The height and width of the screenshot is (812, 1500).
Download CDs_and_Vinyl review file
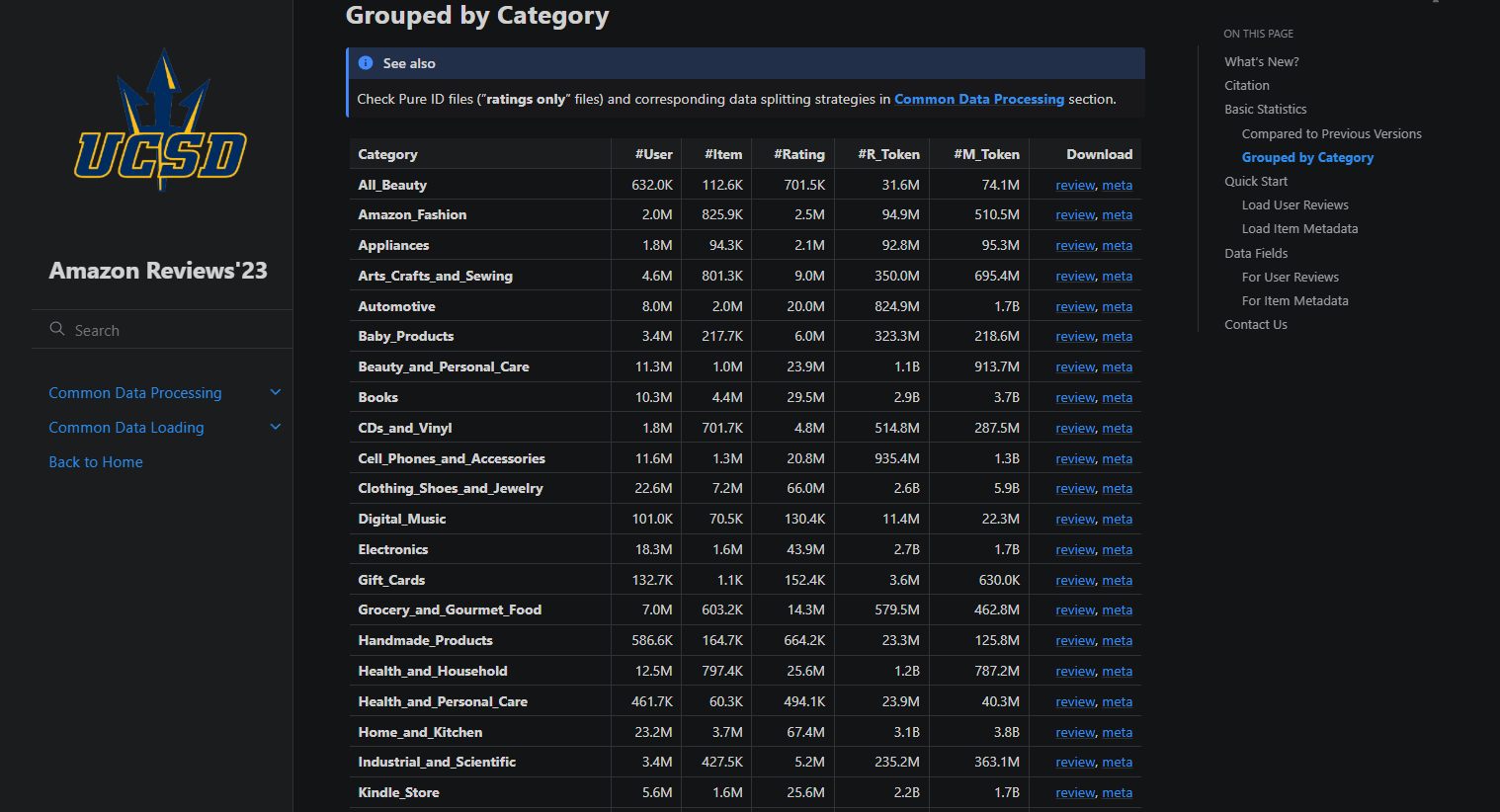click(1075, 428)
